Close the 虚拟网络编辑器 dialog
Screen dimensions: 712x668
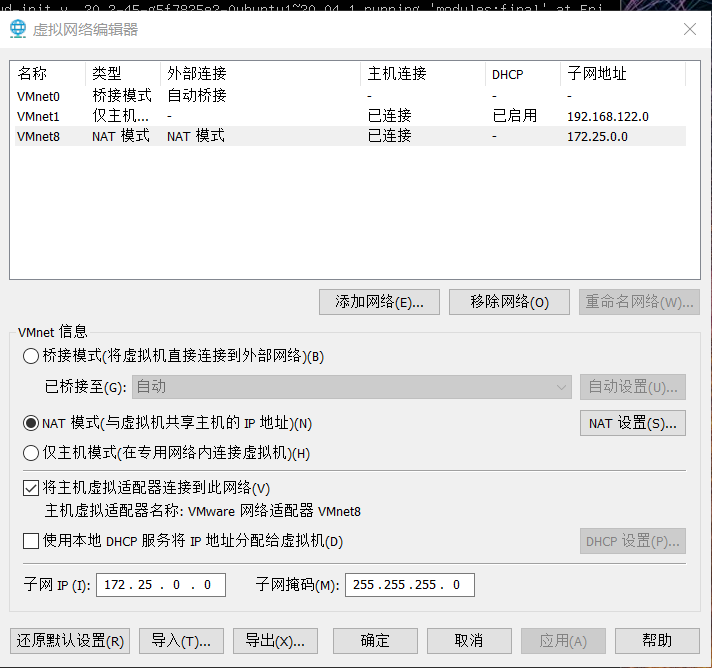[x=690, y=29]
